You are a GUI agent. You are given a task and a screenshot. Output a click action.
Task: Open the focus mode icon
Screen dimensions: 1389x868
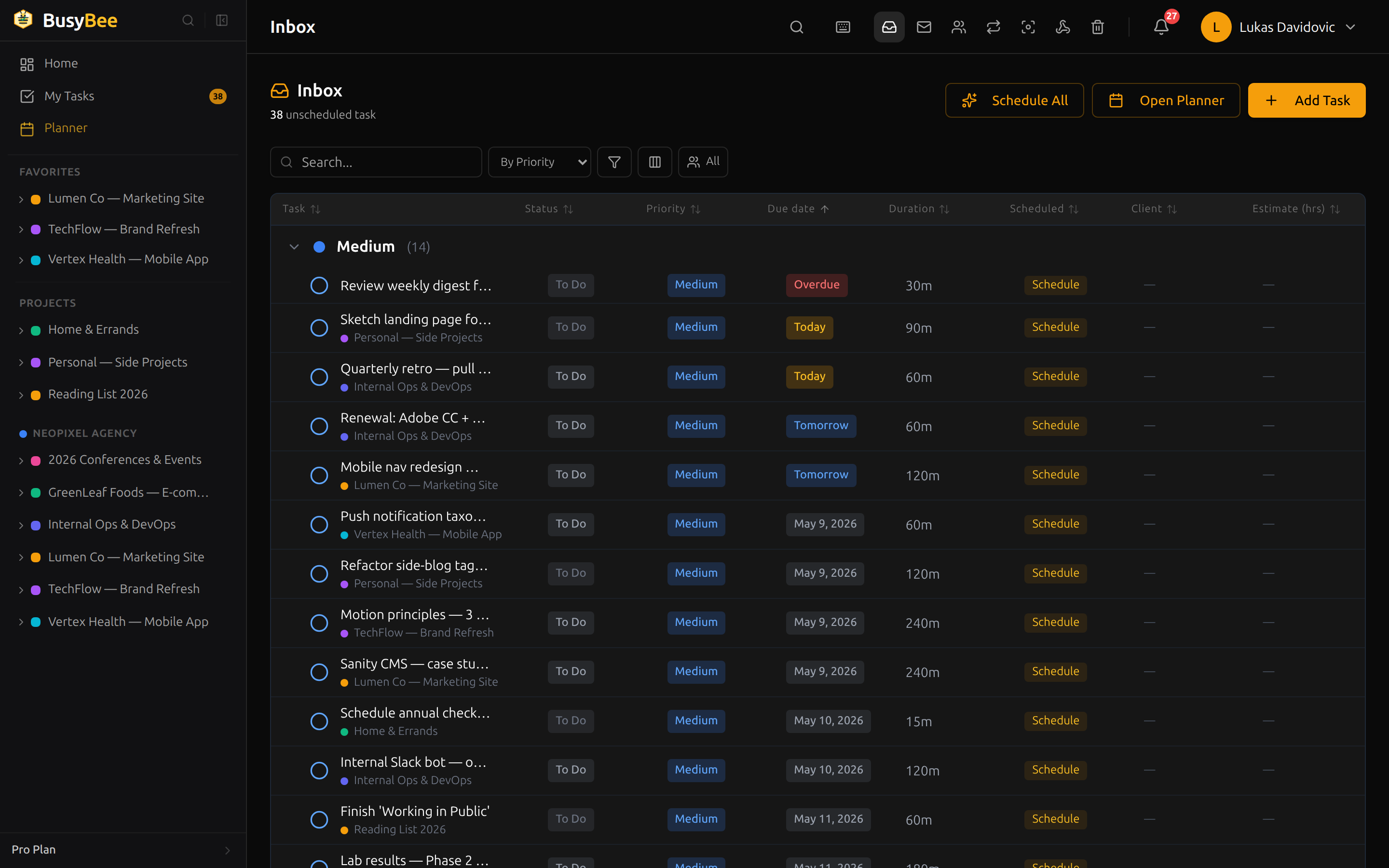click(1028, 27)
